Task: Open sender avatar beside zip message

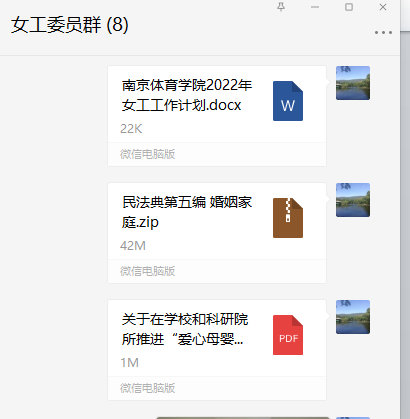Action: (x=353, y=200)
